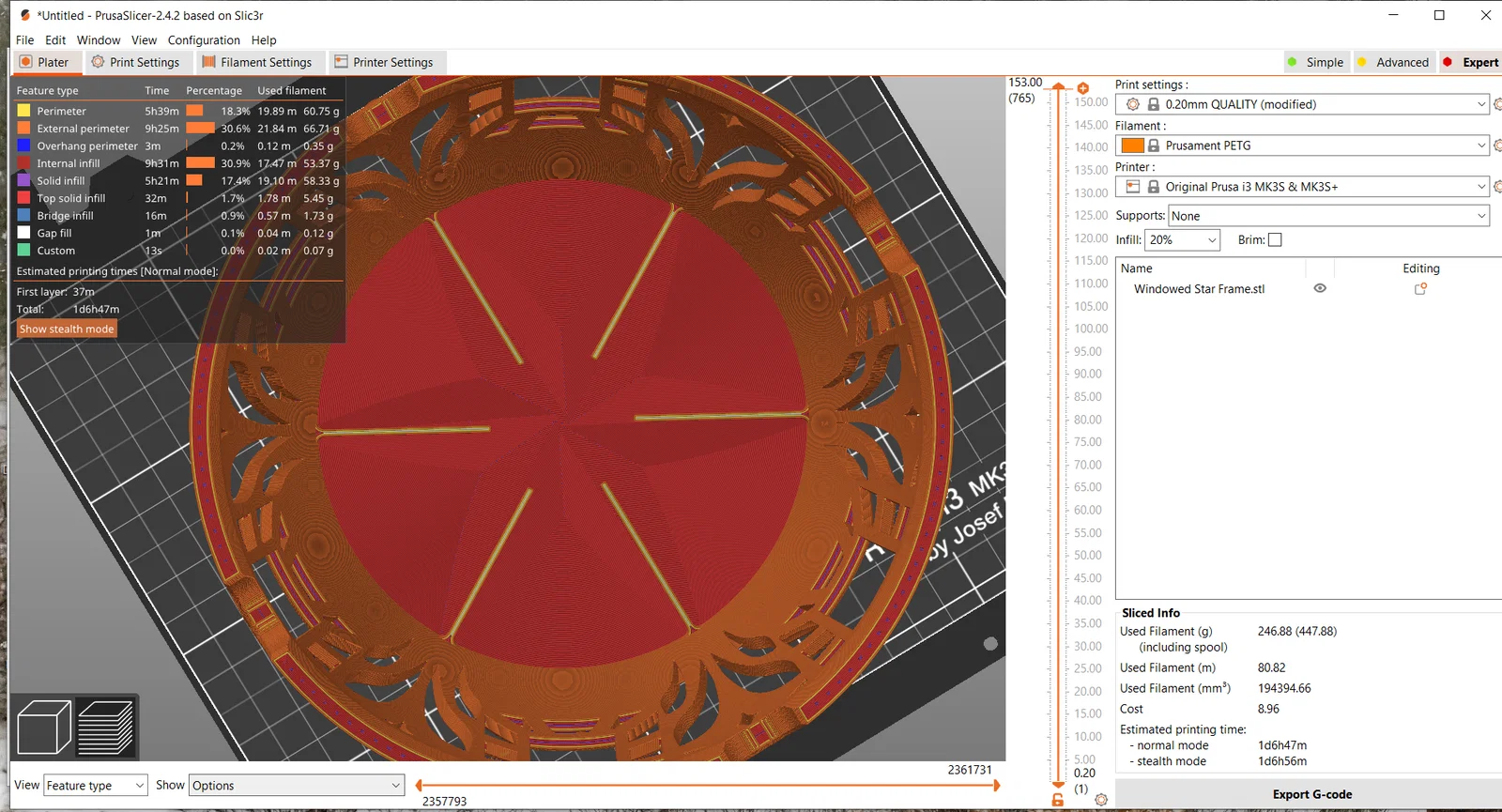
Task: Click the lock icon below the layer slider
Action: (1058, 800)
